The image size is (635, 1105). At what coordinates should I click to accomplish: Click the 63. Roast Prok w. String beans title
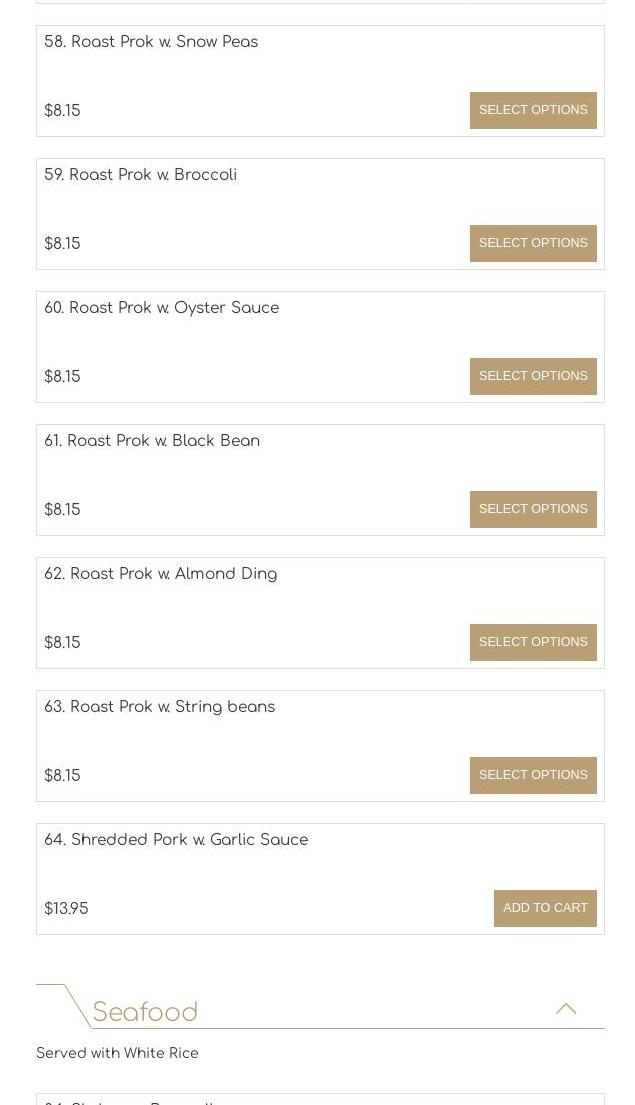159,707
